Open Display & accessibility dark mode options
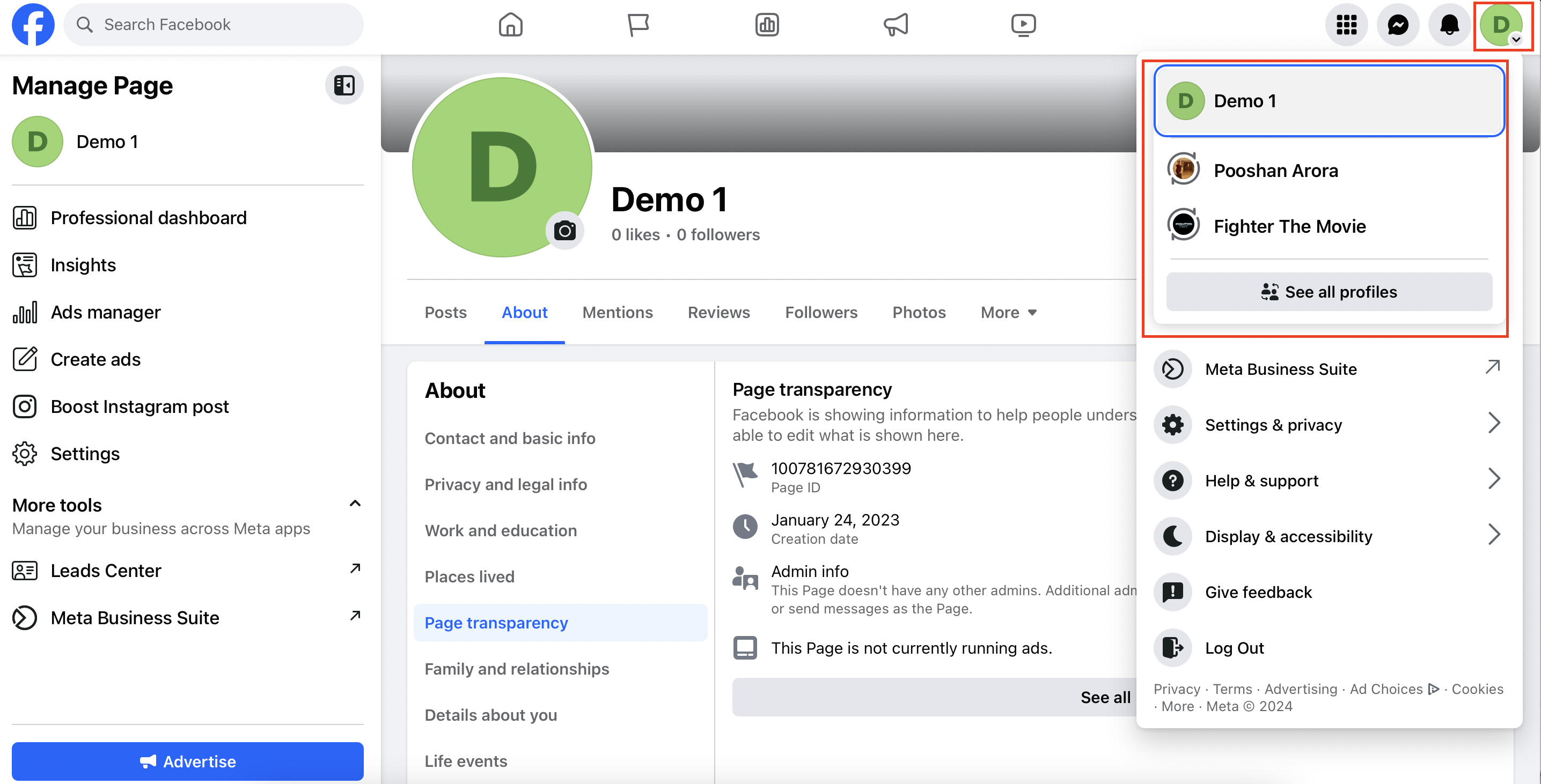Viewport: 1541px width, 784px height. click(x=1329, y=536)
